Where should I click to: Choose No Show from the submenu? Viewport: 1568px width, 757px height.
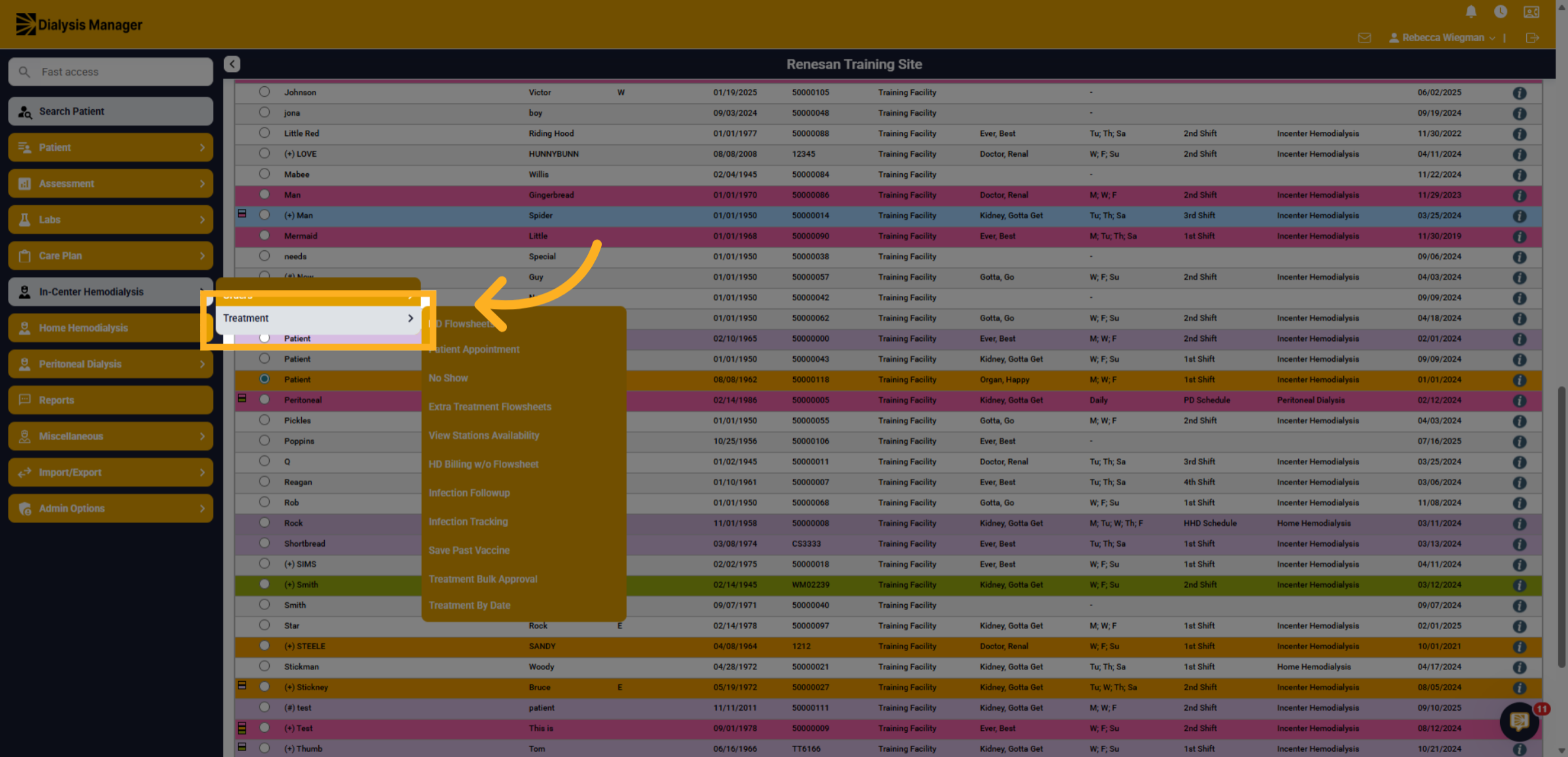[x=448, y=378]
